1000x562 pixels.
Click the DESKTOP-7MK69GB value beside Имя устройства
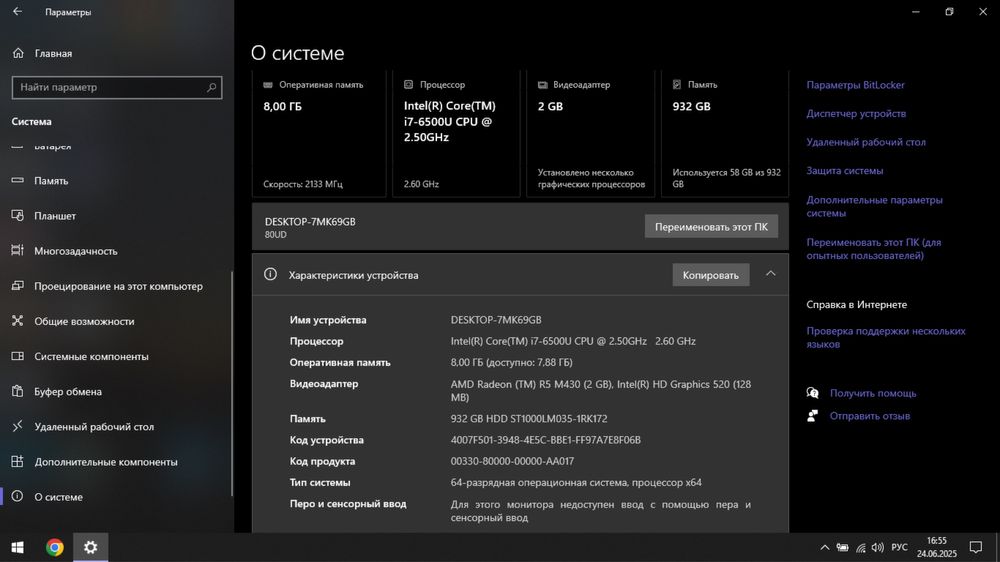click(496, 320)
